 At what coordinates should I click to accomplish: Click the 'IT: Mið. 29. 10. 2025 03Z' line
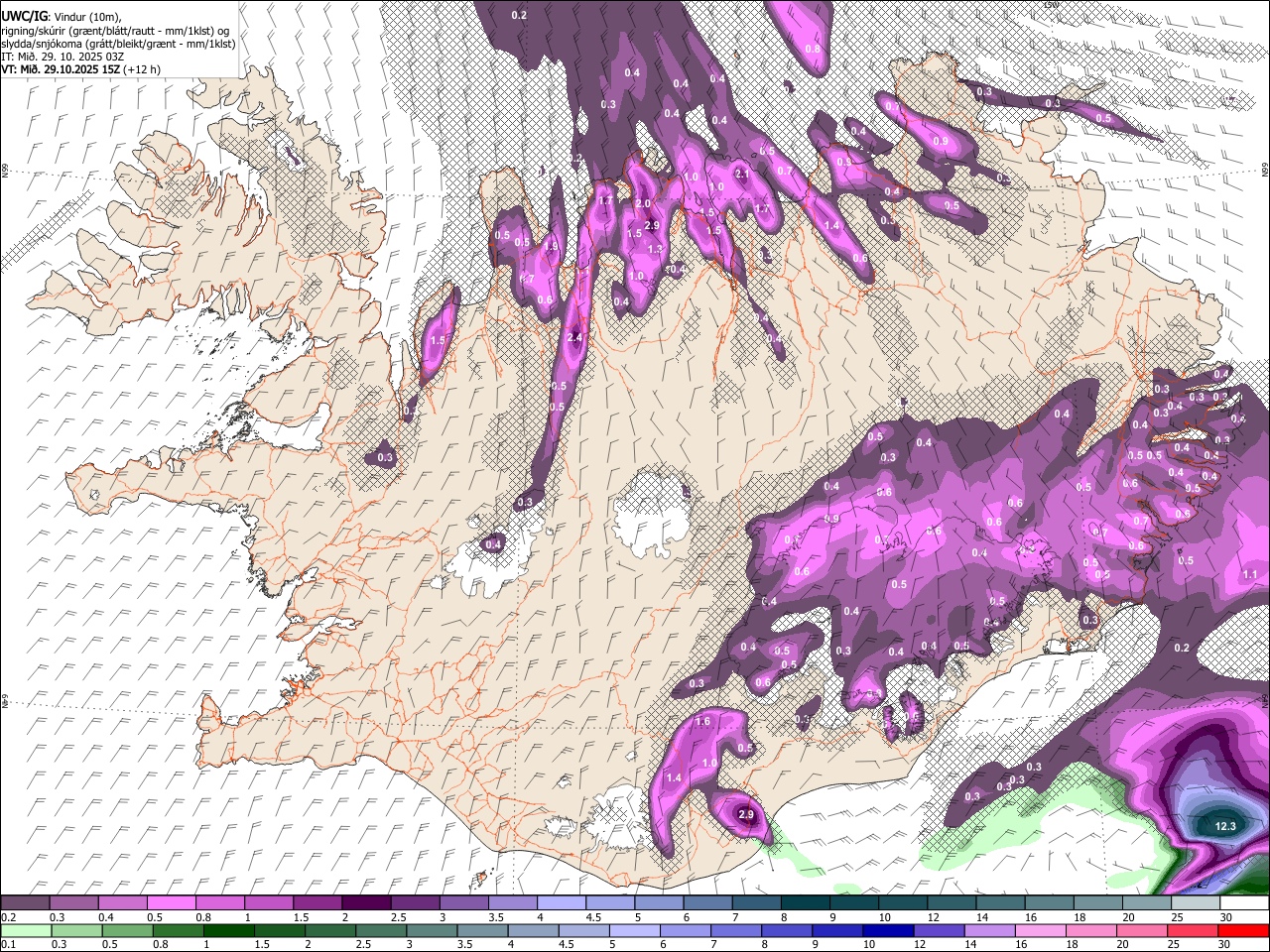63,57
